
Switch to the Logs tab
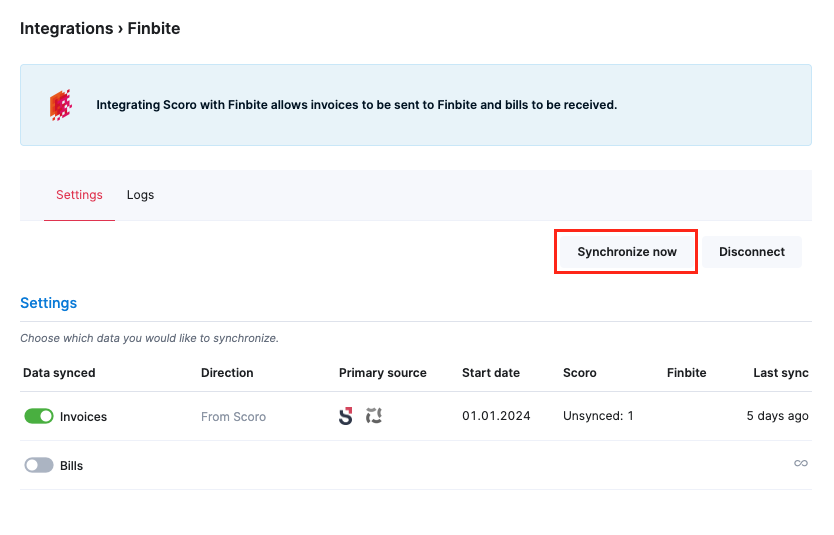point(140,195)
